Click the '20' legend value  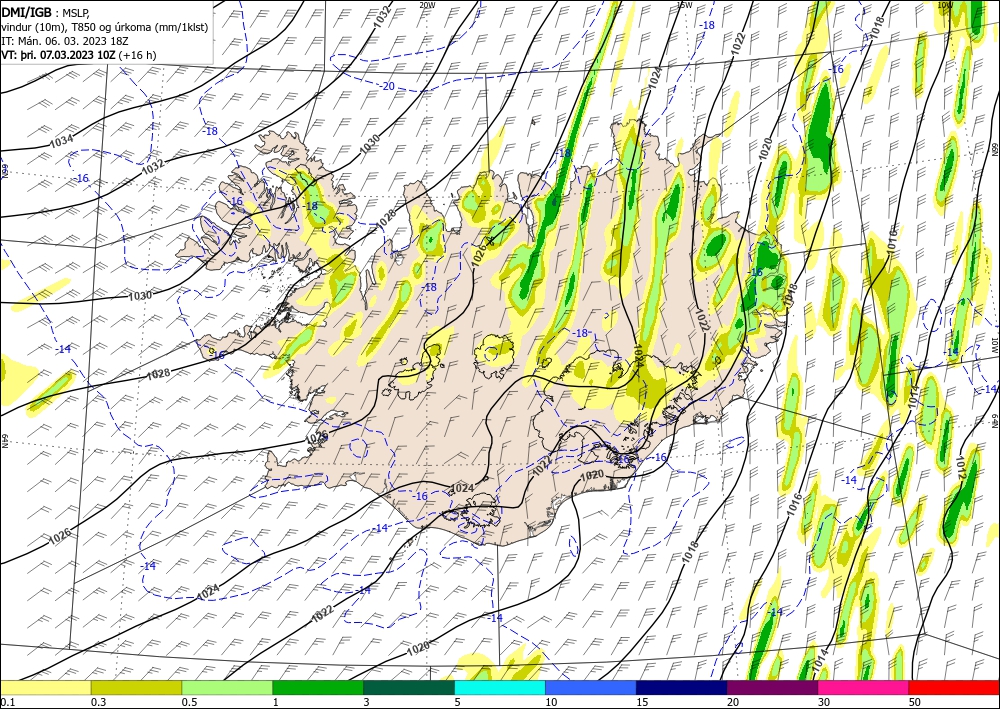733,702
